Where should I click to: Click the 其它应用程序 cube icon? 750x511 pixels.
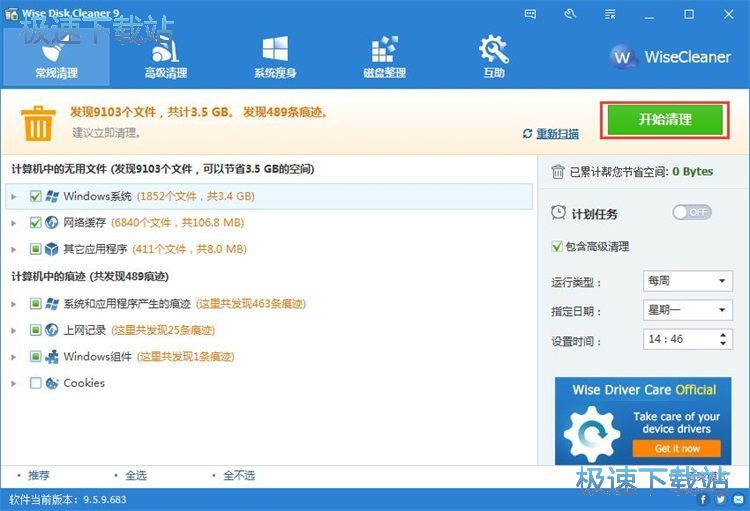pyautogui.click(x=52, y=249)
